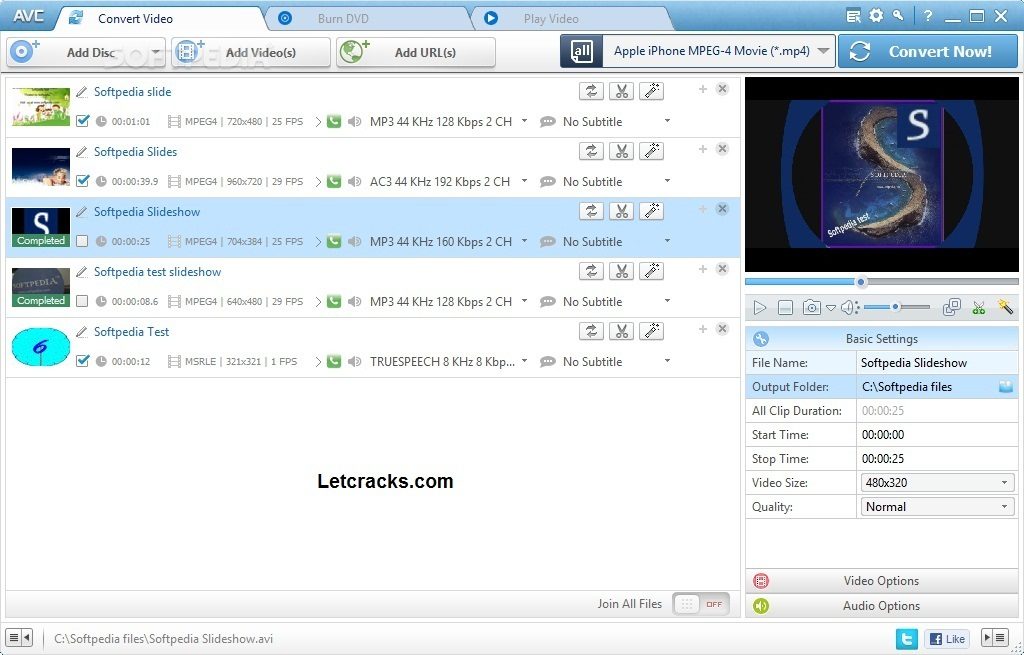Open audio track dropdown for Softpedia slide
The image size is (1024, 655).
pos(524,121)
